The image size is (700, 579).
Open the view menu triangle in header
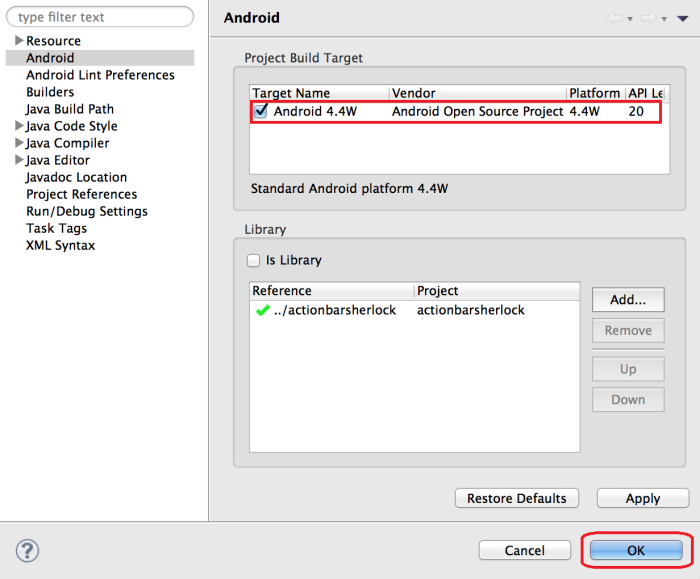pos(683,18)
